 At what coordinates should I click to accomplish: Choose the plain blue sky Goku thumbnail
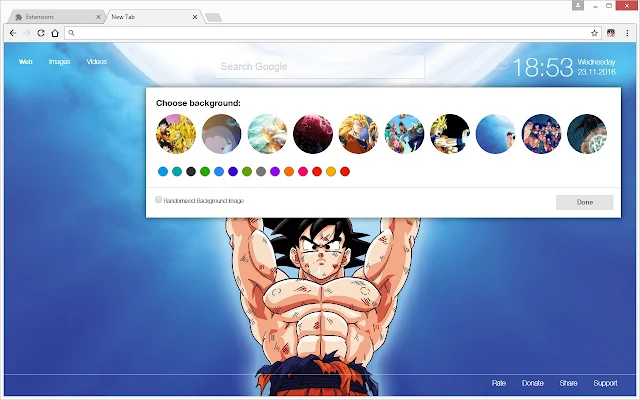pos(496,134)
